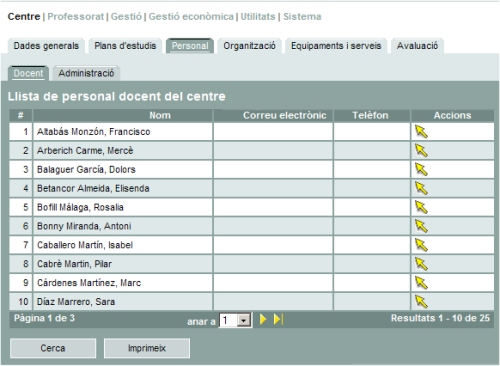
Task: Click the Correu electrònic column header
Action: 273,115
